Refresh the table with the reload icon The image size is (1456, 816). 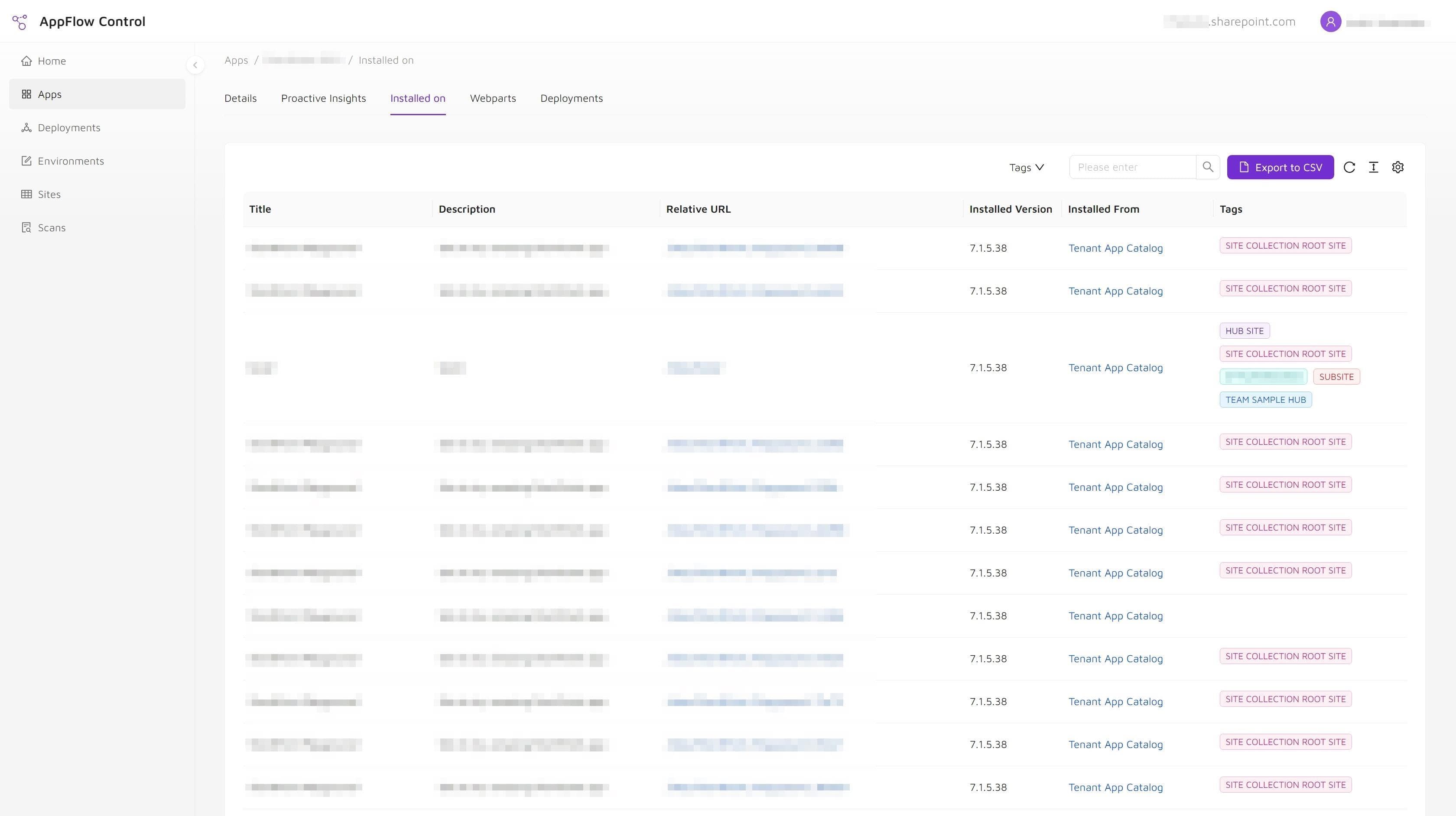pyautogui.click(x=1349, y=167)
